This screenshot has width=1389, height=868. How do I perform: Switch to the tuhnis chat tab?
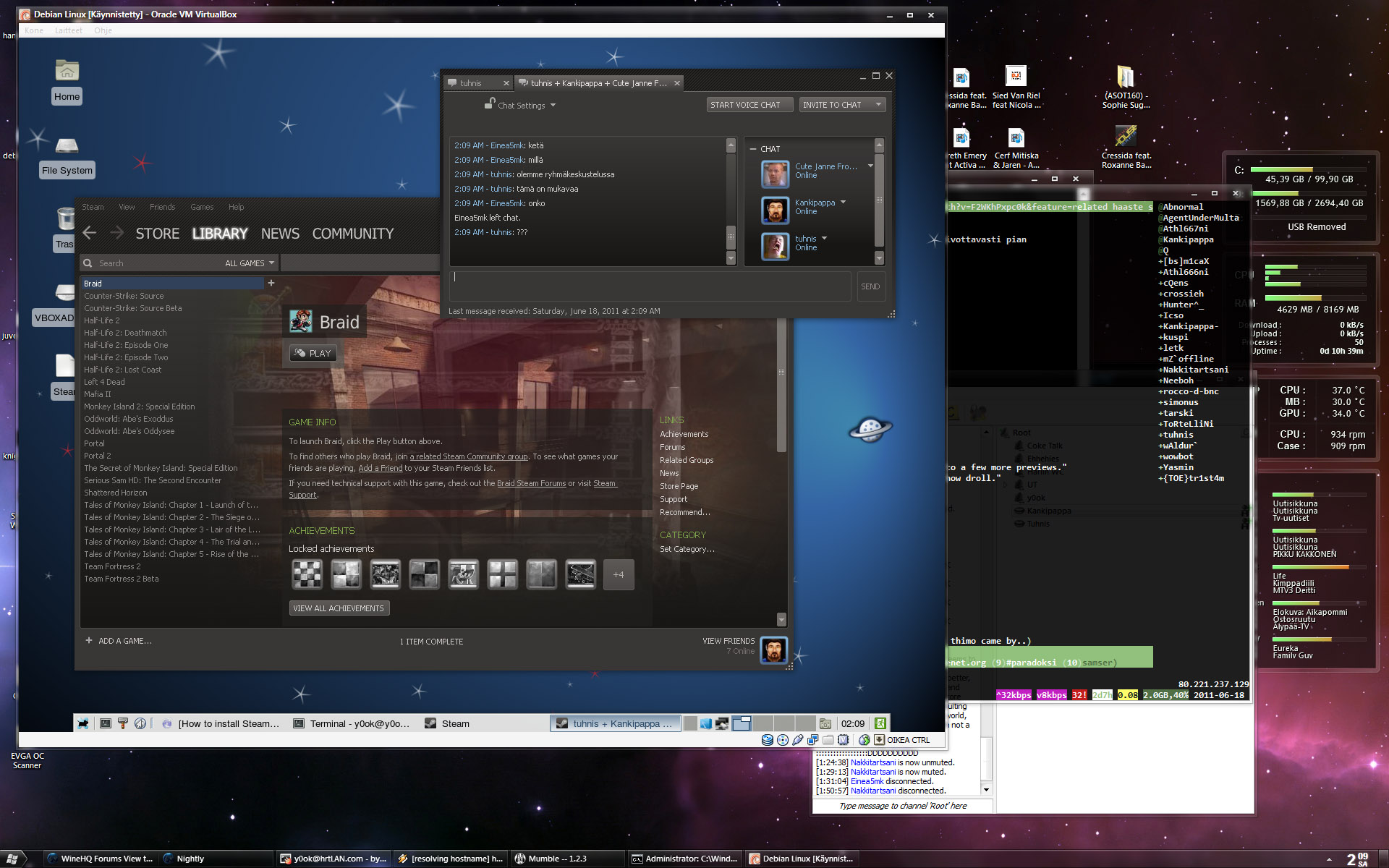(472, 83)
